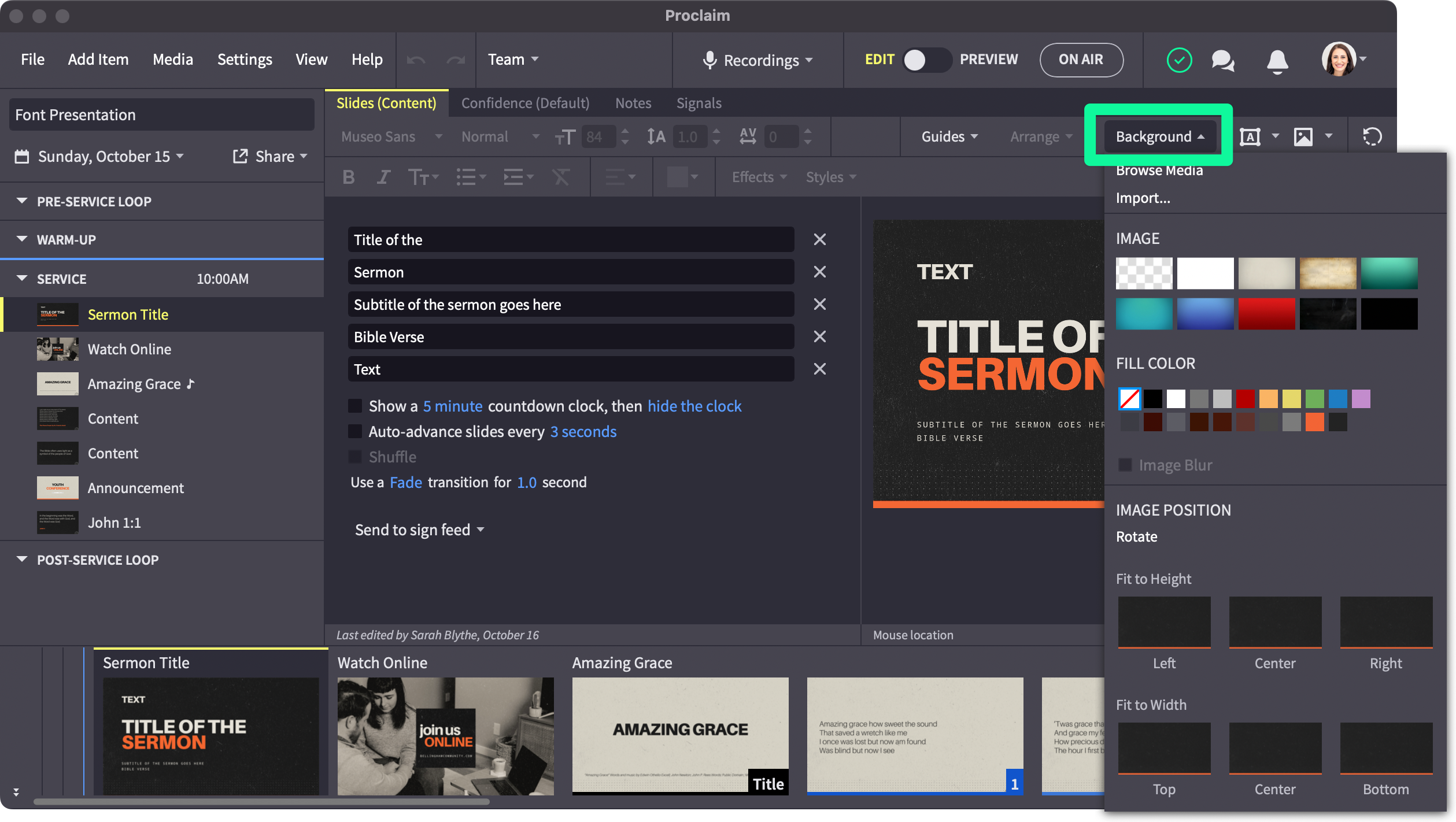Click the text box tool icon
The image size is (1456, 822).
point(1250,137)
